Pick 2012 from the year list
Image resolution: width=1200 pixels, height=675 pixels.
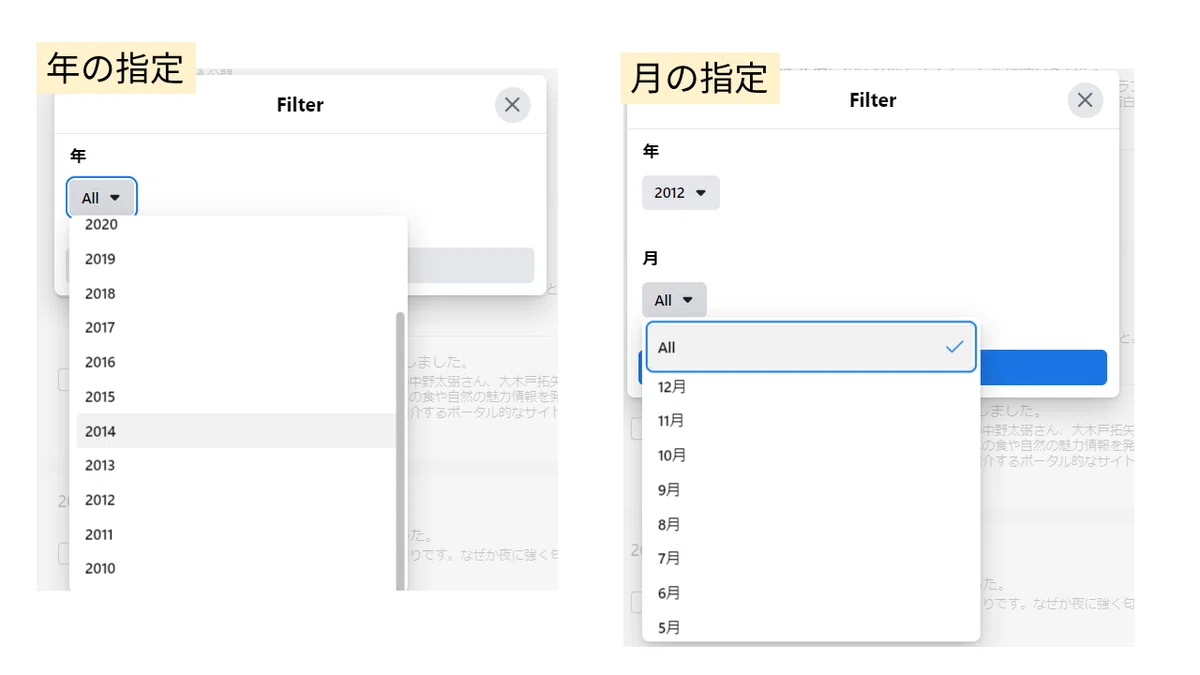[x=236, y=500]
